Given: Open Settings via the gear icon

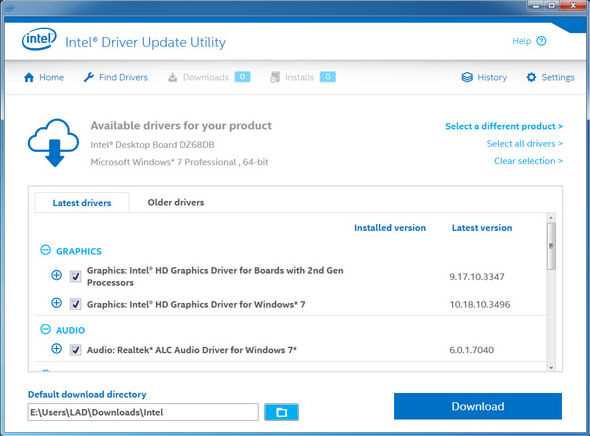Looking at the screenshot, I should click(x=531, y=77).
